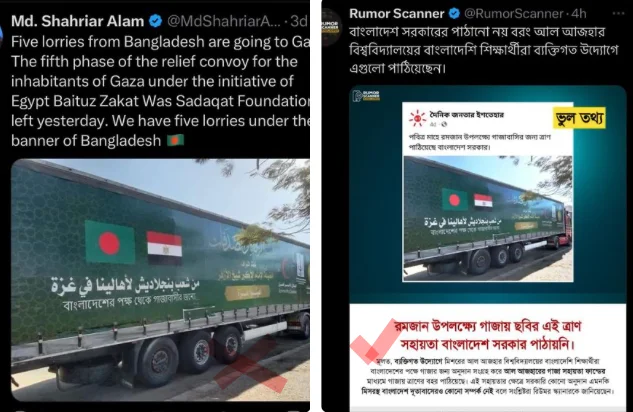Click Rumor Scanner's blue verified badge
This screenshot has height=412, width=633.
point(455,13)
